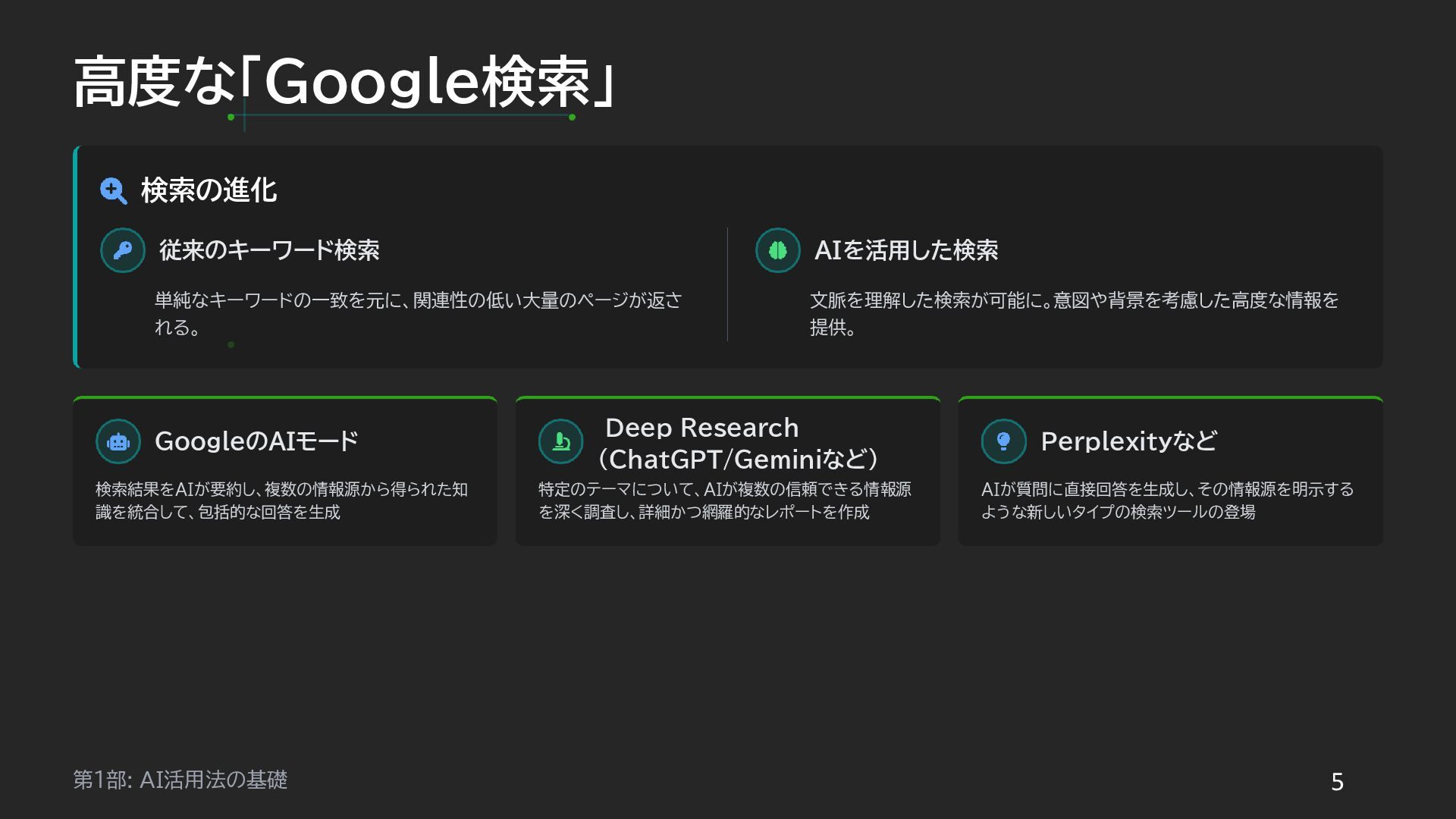Click the GoogleのAIモード card title
Image resolution: width=1456 pixels, height=819 pixels.
(x=256, y=441)
